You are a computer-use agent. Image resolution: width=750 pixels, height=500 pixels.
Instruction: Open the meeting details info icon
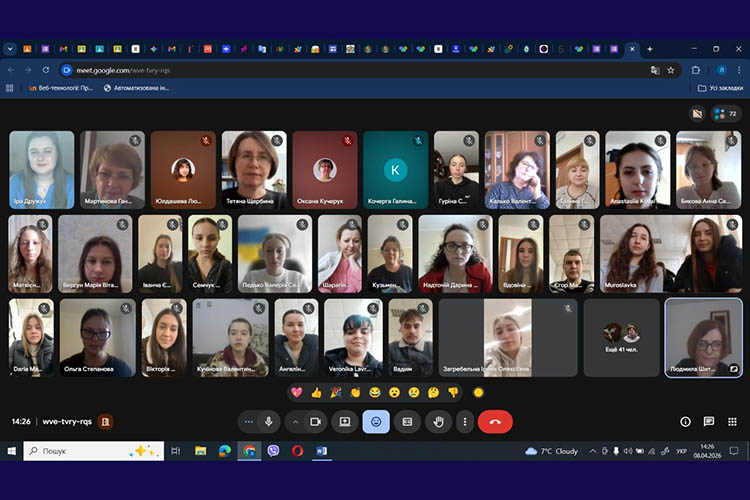pos(685,422)
